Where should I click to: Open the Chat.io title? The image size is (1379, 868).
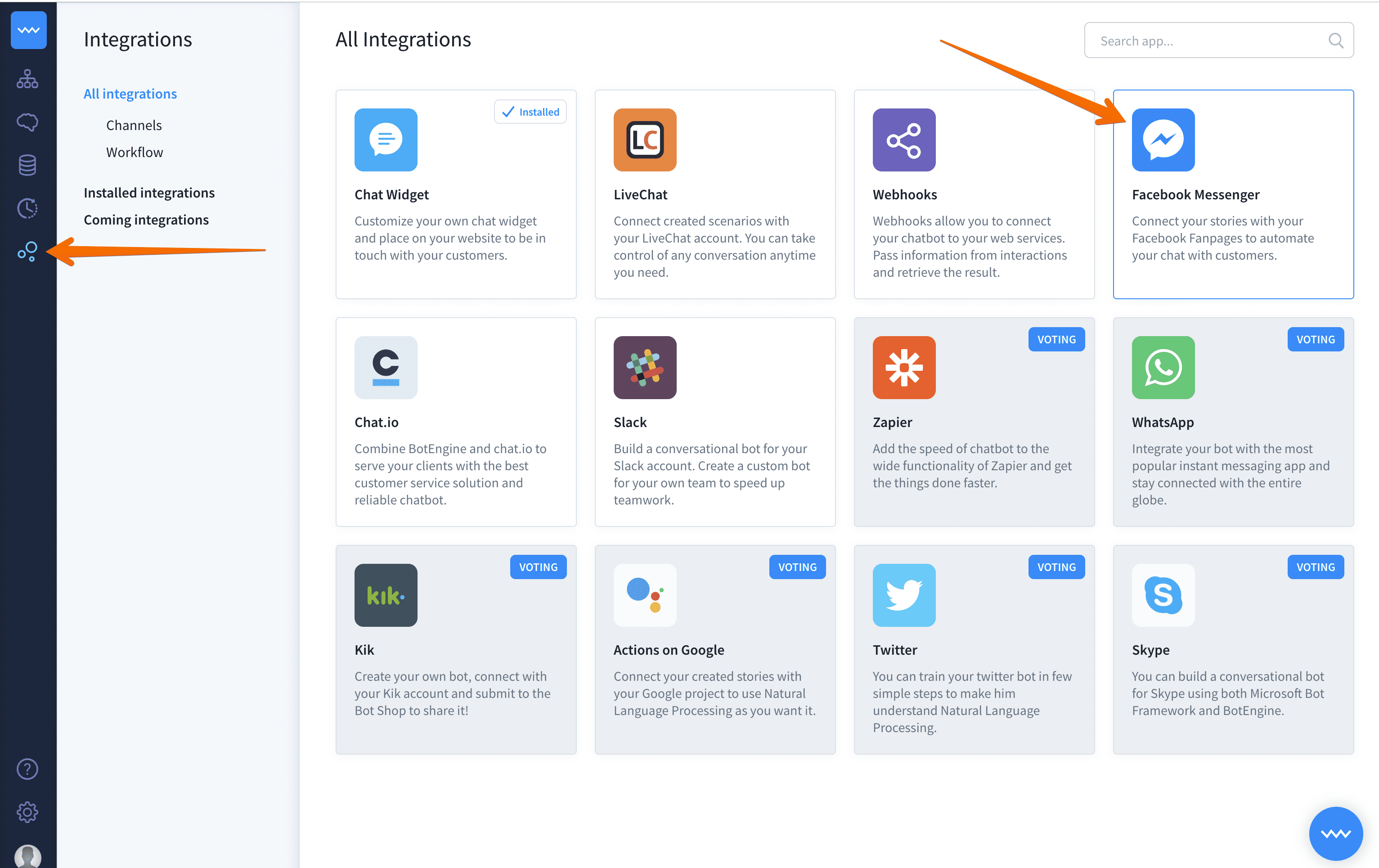pyautogui.click(x=376, y=423)
